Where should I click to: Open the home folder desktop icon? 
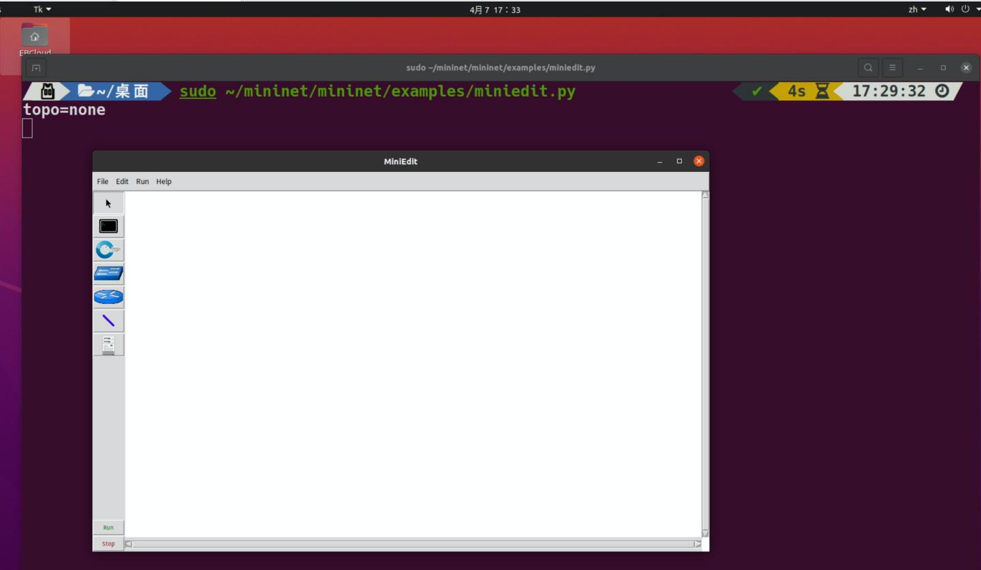tap(35, 40)
